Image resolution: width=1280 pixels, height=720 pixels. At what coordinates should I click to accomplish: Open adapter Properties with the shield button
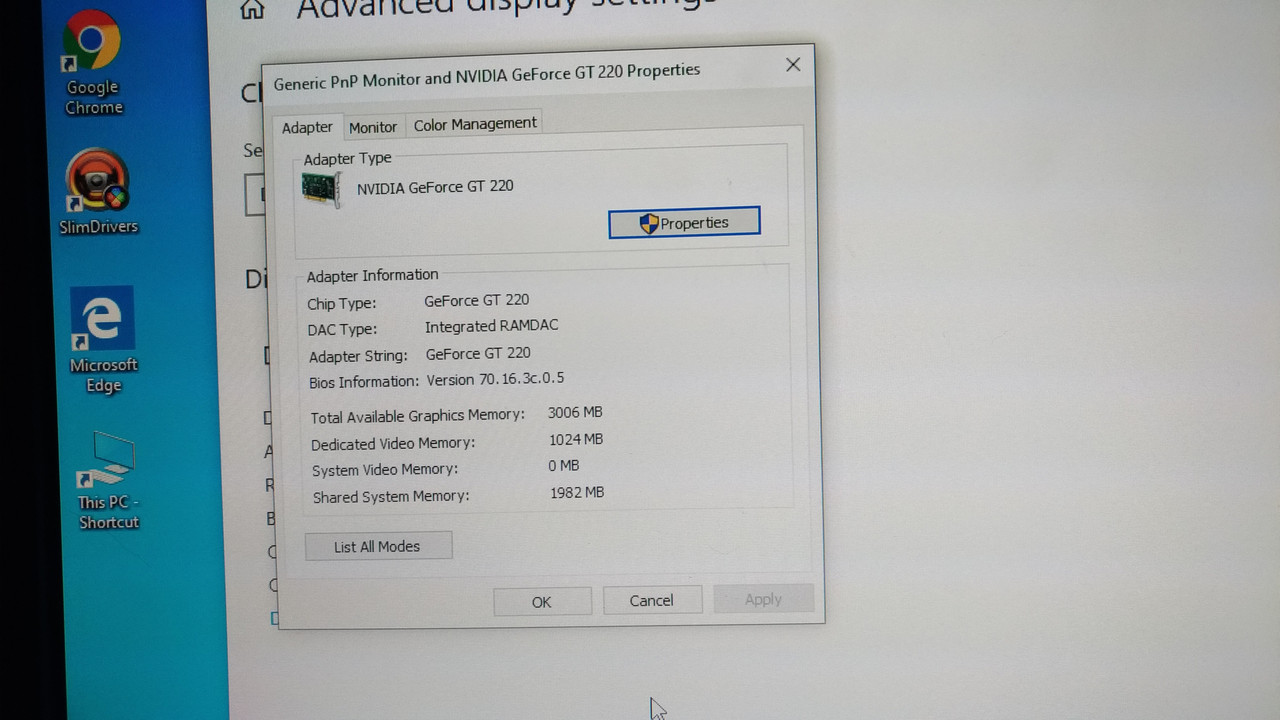click(684, 223)
